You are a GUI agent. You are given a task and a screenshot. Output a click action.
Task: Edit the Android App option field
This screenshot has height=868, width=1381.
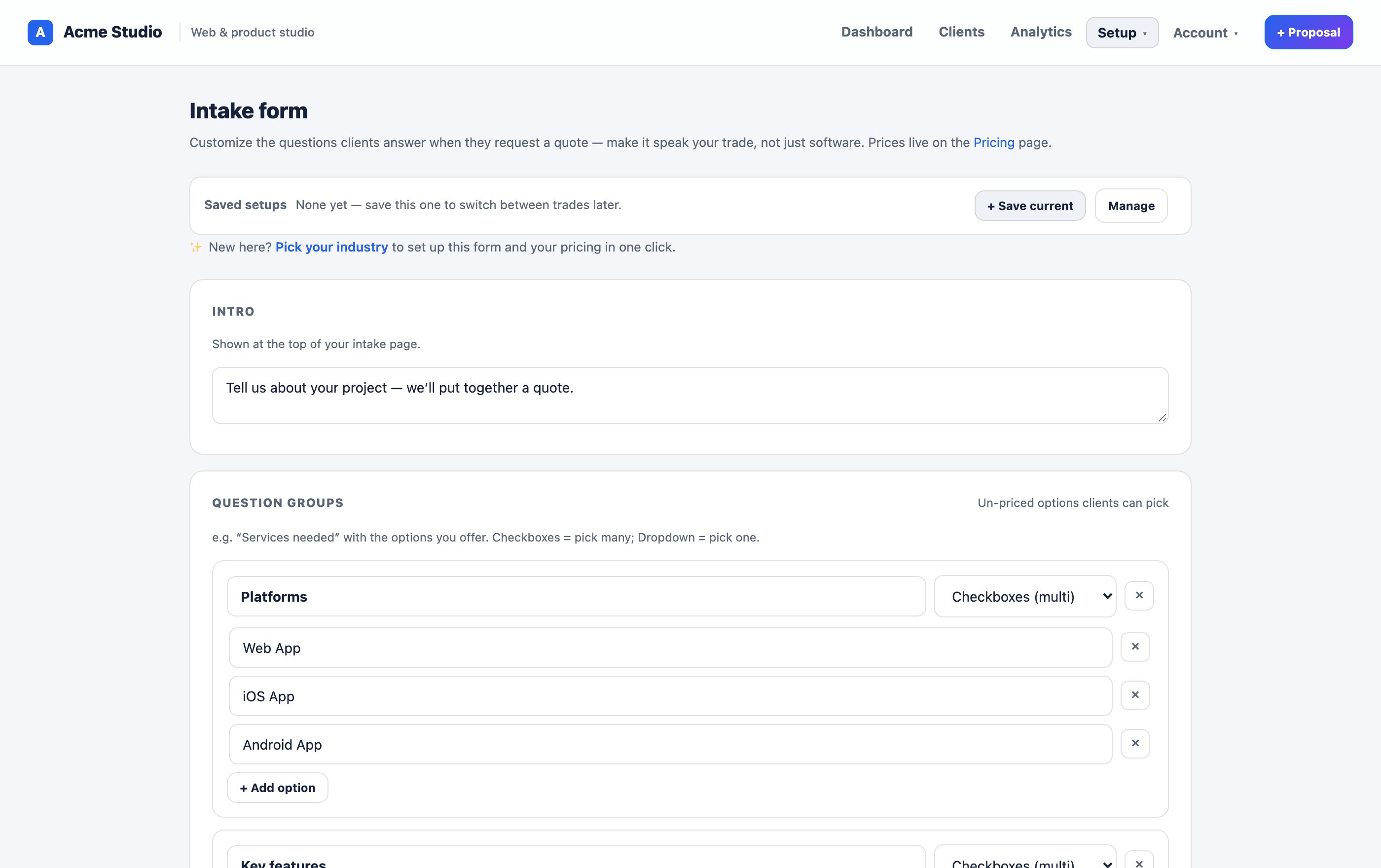(x=670, y=744)
